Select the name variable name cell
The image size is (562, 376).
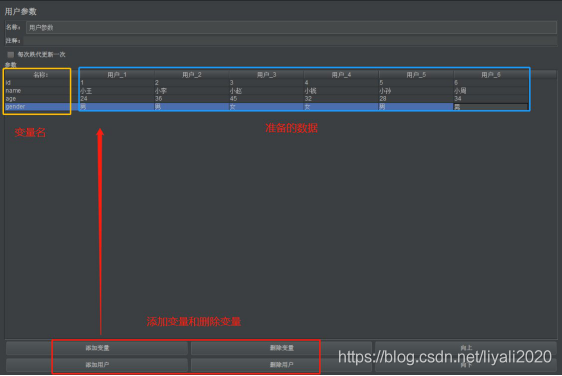coord(42,91)
